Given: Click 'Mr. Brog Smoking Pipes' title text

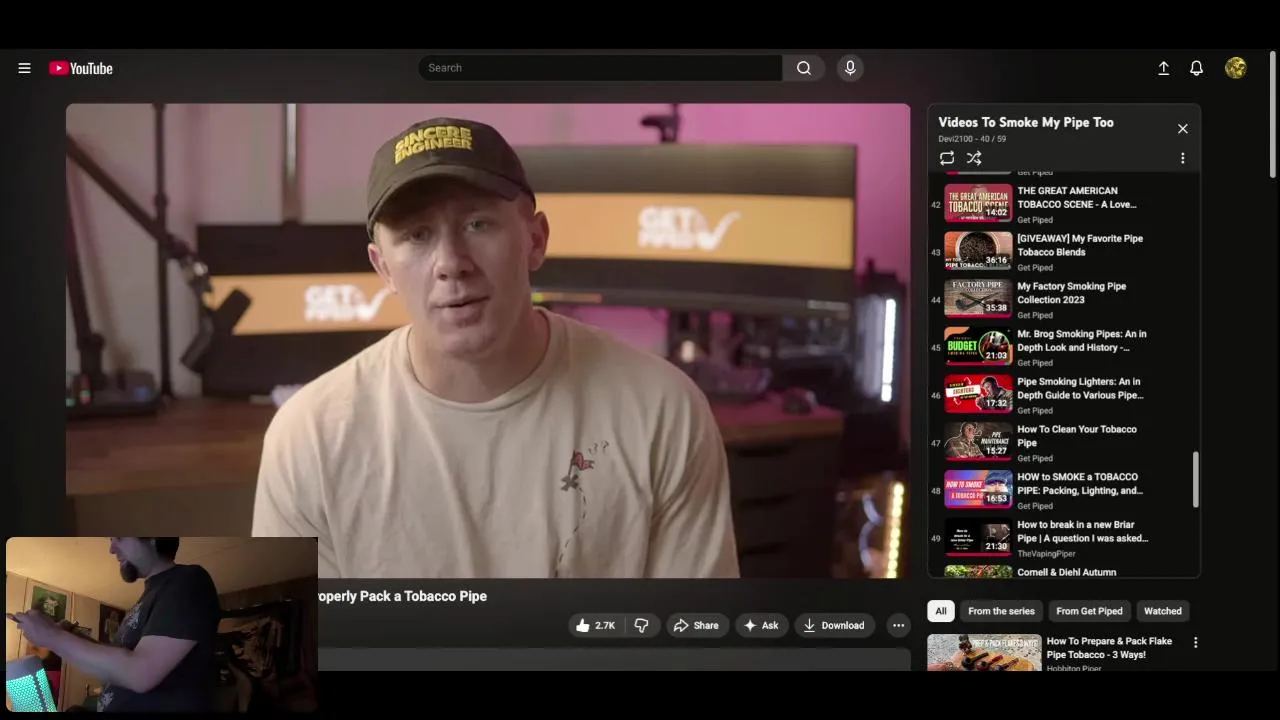Looking at the screenshot, I should [1082, 340].
